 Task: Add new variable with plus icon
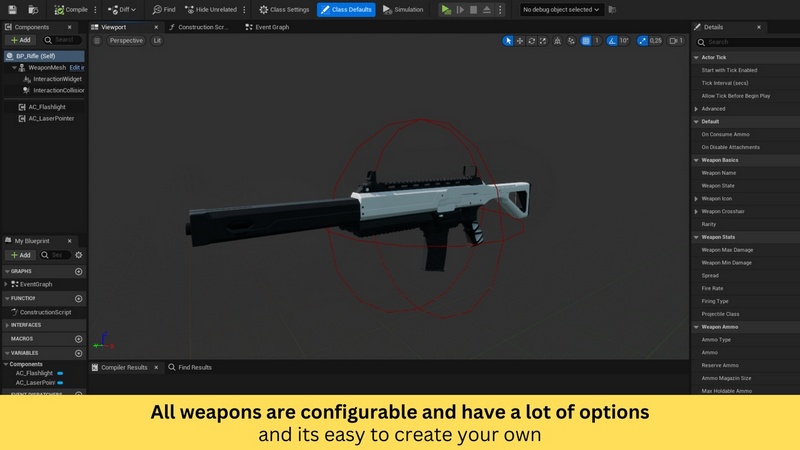[78, 353]
